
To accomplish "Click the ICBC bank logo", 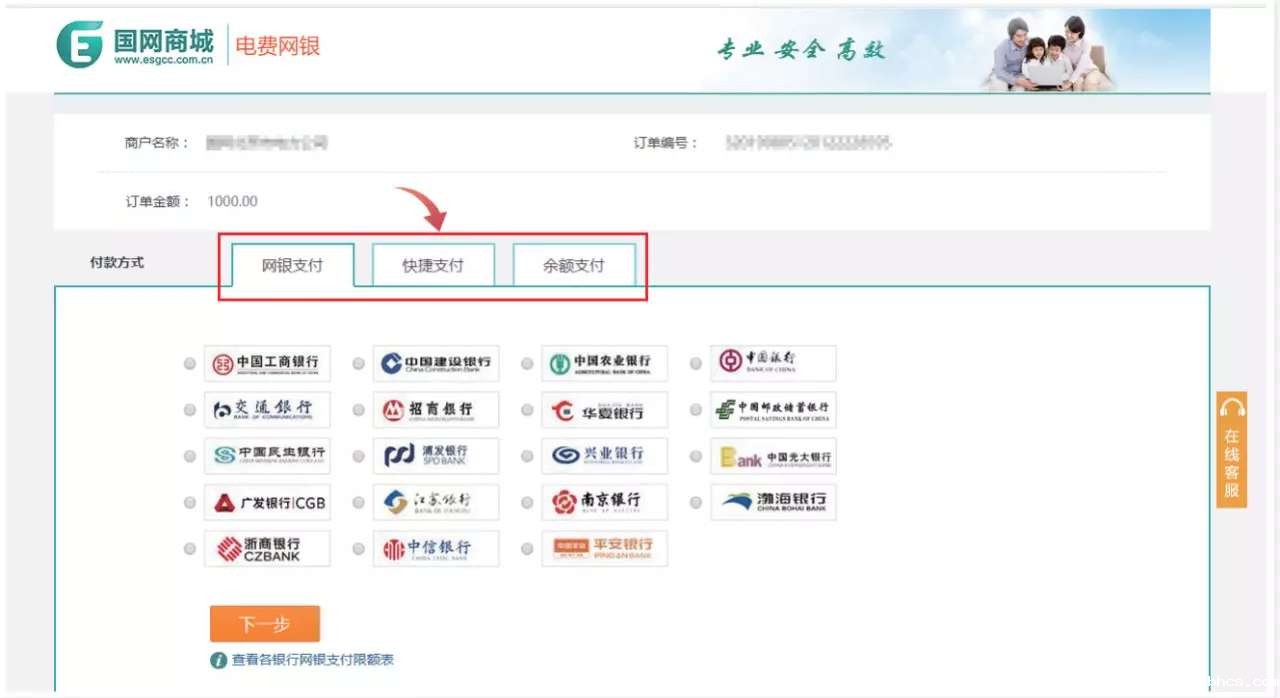I will [267, 364].
